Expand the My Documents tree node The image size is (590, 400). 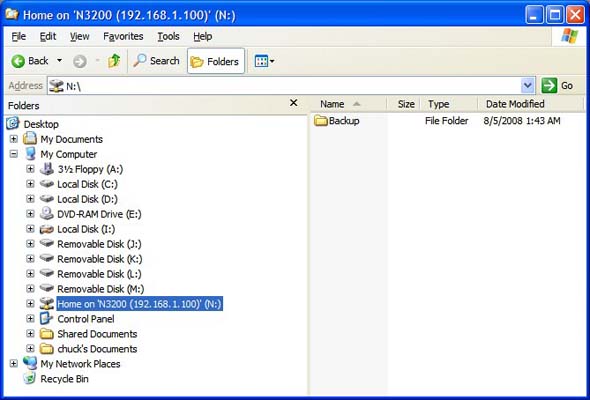tap(14, 139)
